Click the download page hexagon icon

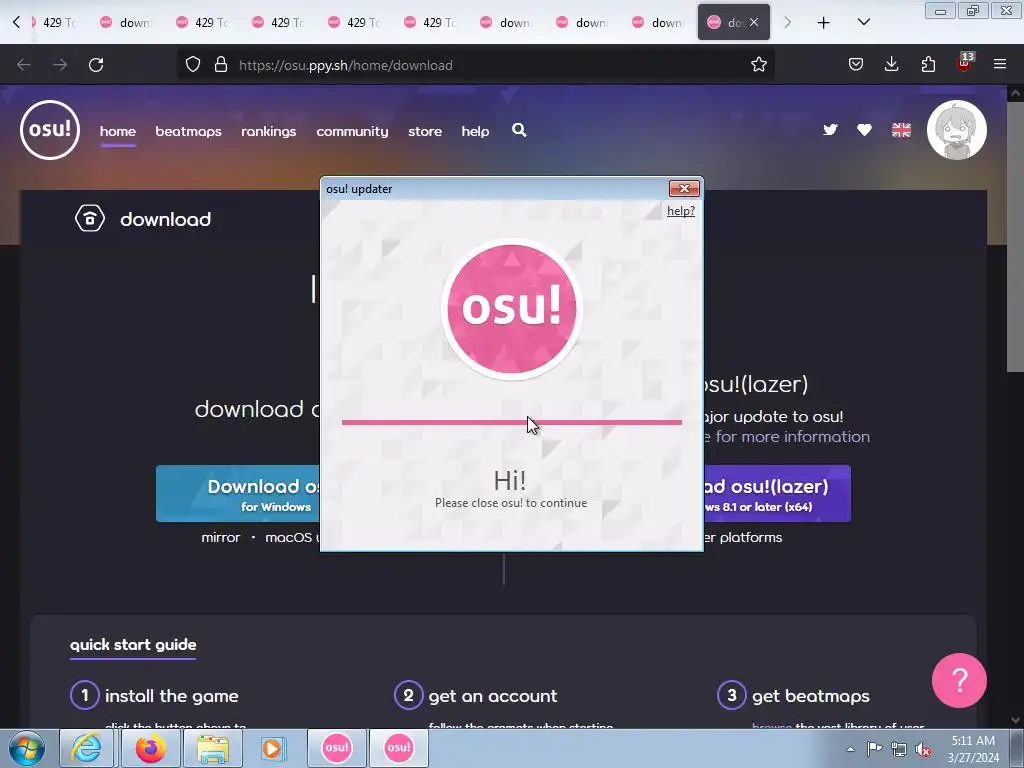pos(89,219)
